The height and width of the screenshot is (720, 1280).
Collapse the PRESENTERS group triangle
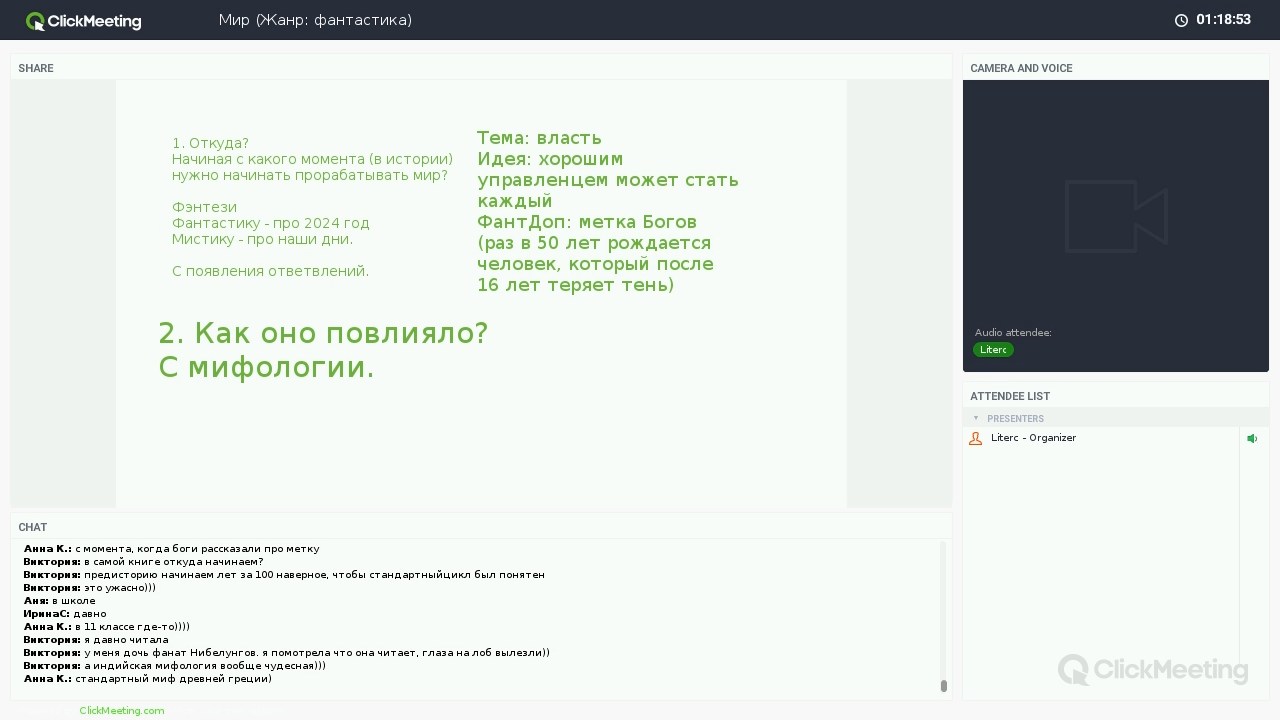click(x=976, y=419)
